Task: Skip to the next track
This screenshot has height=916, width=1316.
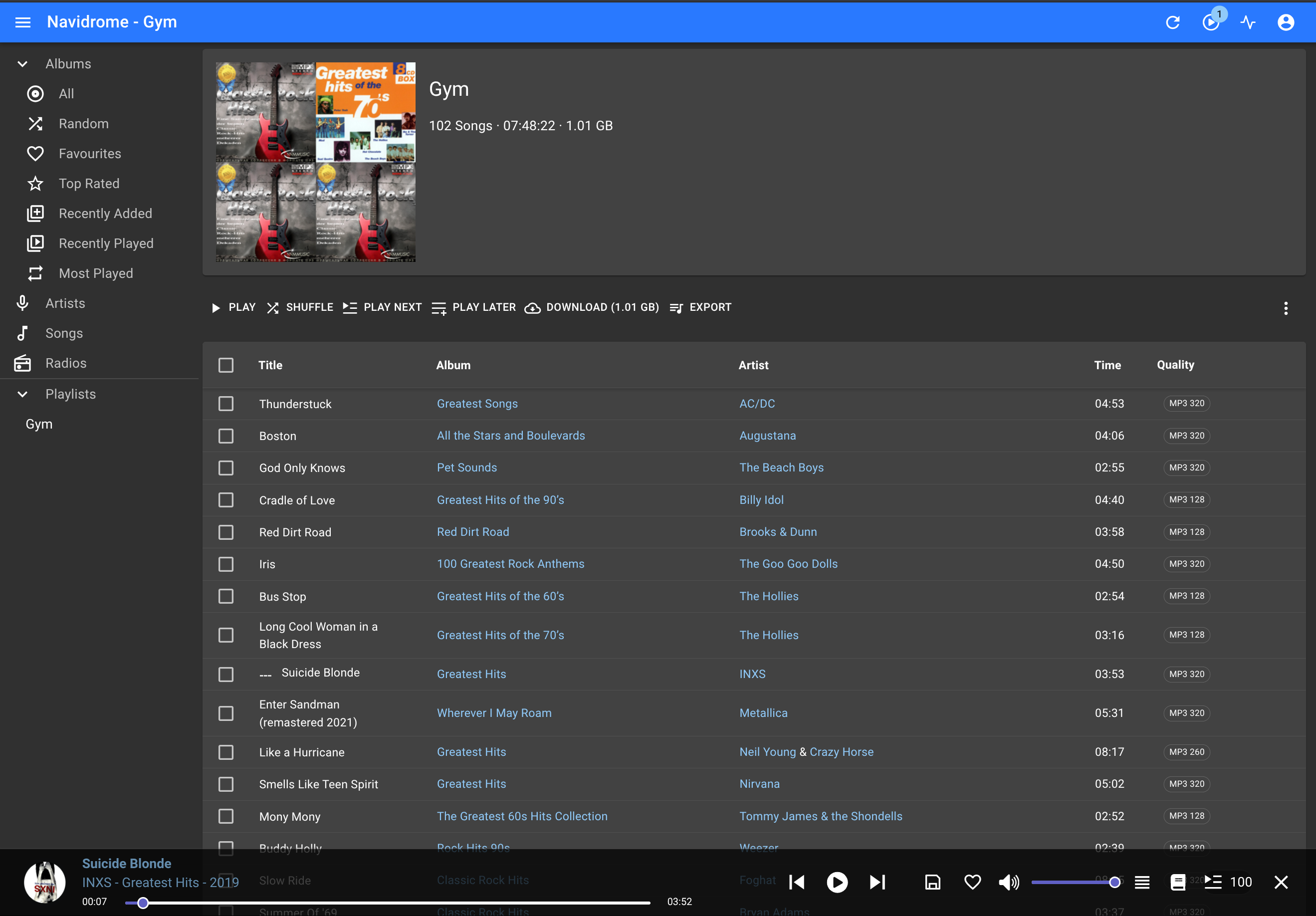Action: [877, 883]
